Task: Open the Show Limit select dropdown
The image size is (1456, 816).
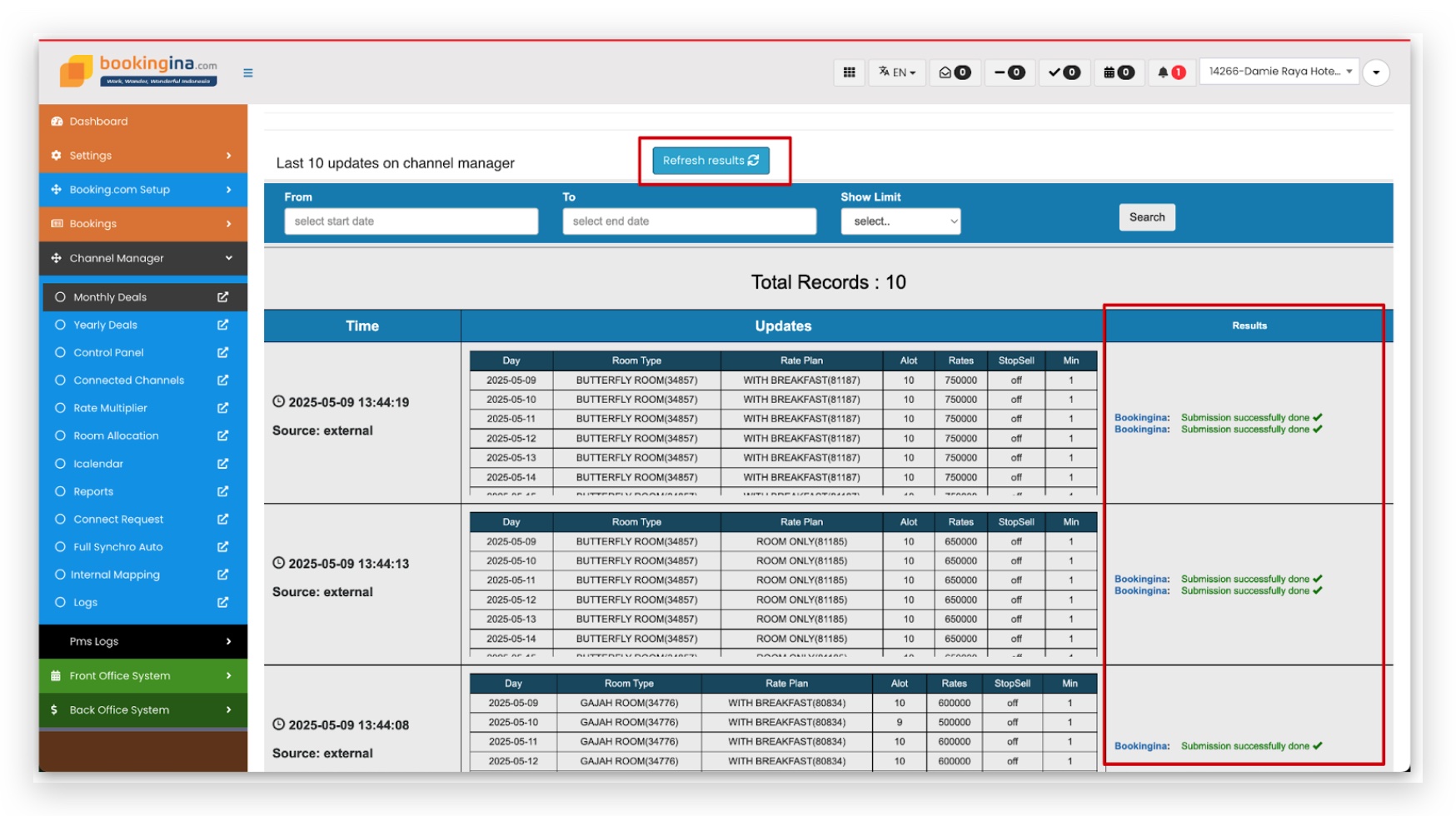Action: click(x=900, y=221)
